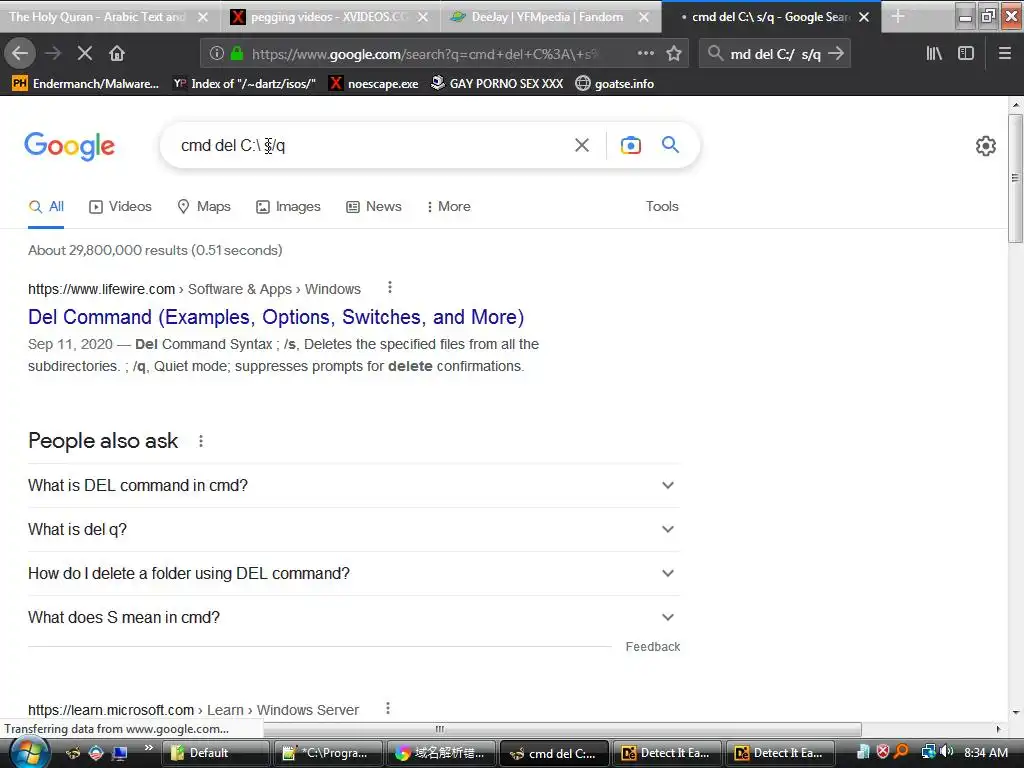
Task: Click the network tray icon
Action: pos(928,752)
